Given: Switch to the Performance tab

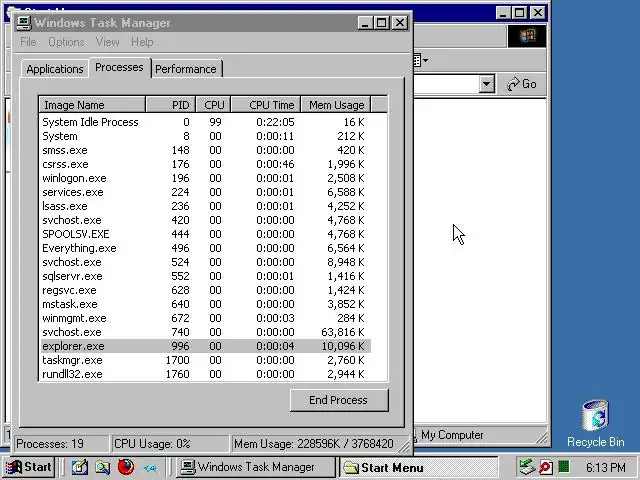Looking at the screenshot, I should pos(186,69).
